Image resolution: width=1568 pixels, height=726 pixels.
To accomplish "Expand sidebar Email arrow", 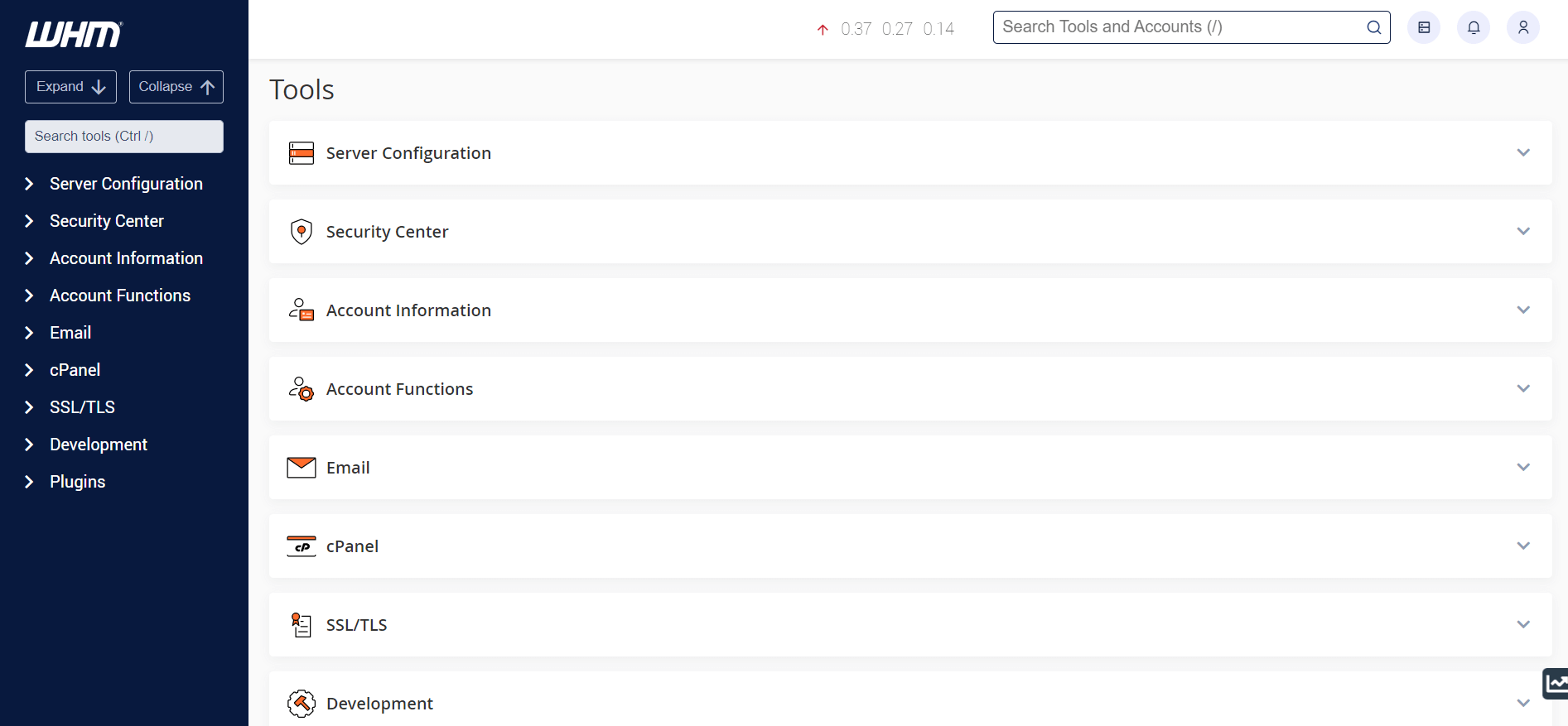I will click(29, 333).
